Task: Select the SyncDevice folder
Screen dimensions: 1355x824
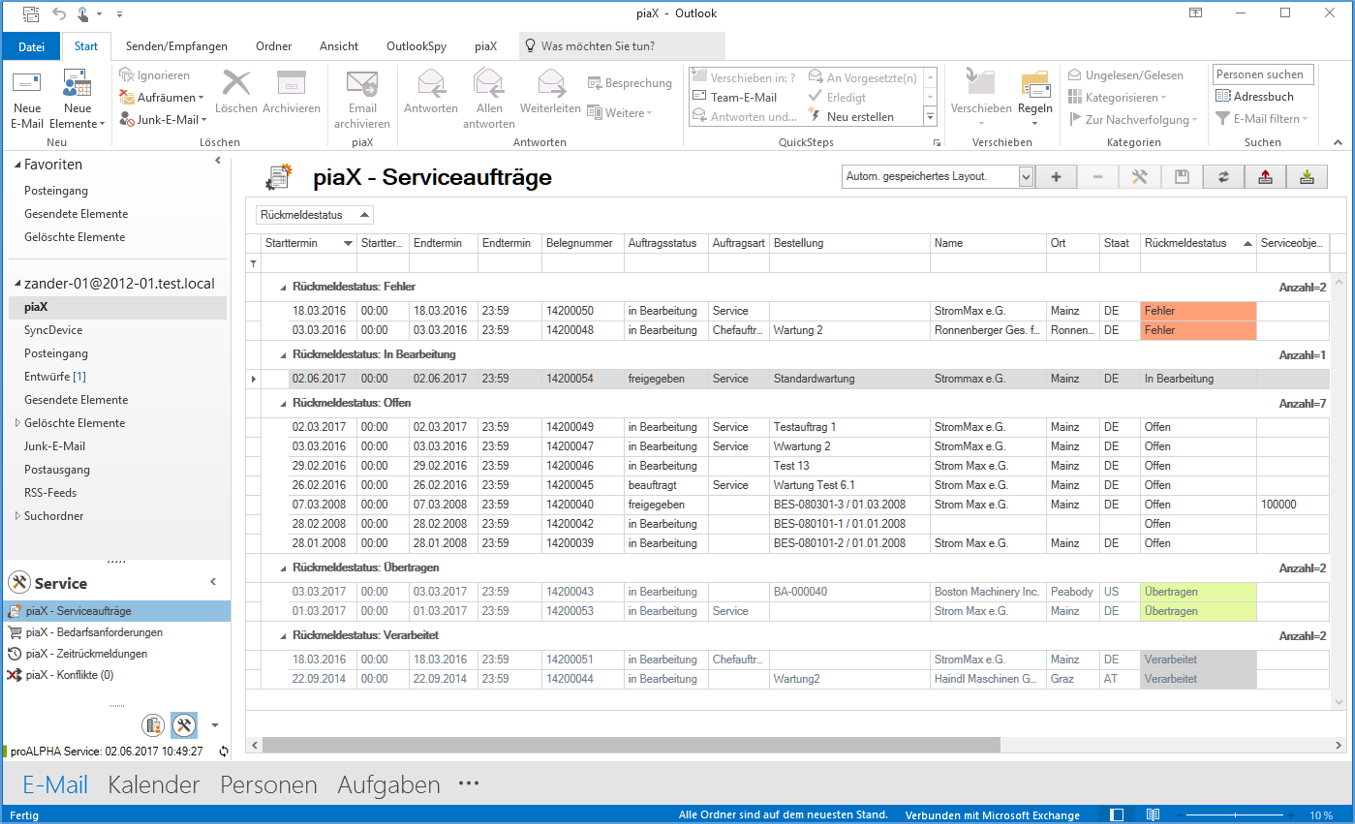Action: (53, 330)
